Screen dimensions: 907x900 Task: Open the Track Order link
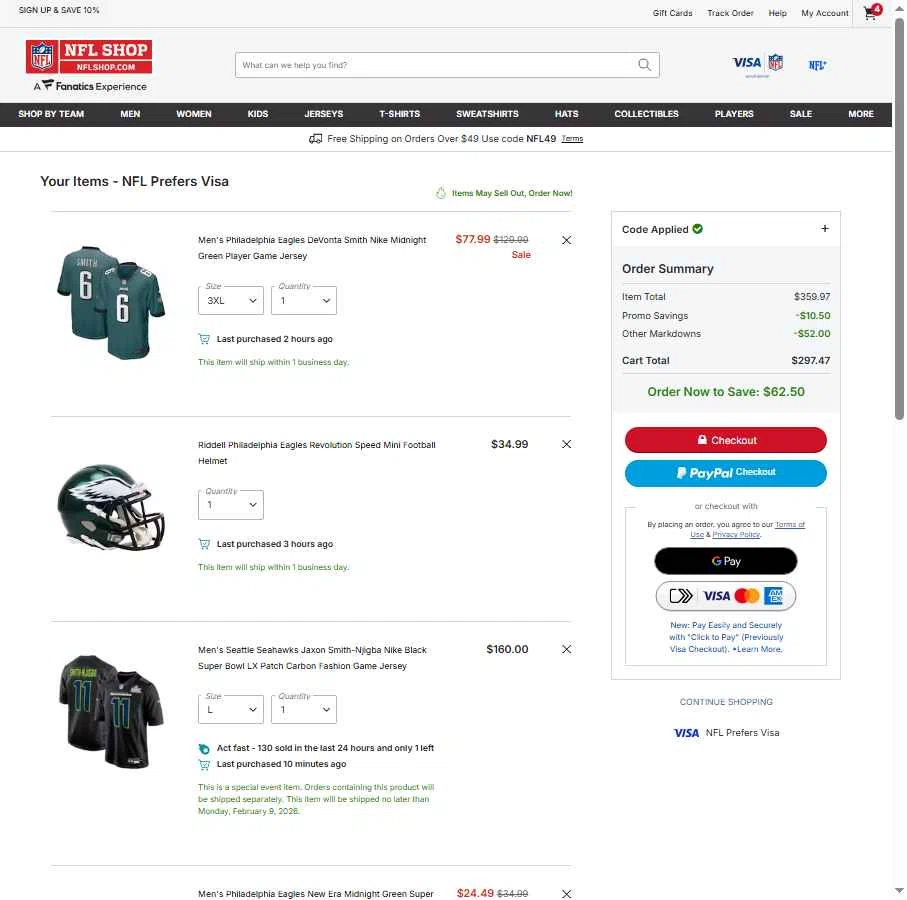click(730, 13)
